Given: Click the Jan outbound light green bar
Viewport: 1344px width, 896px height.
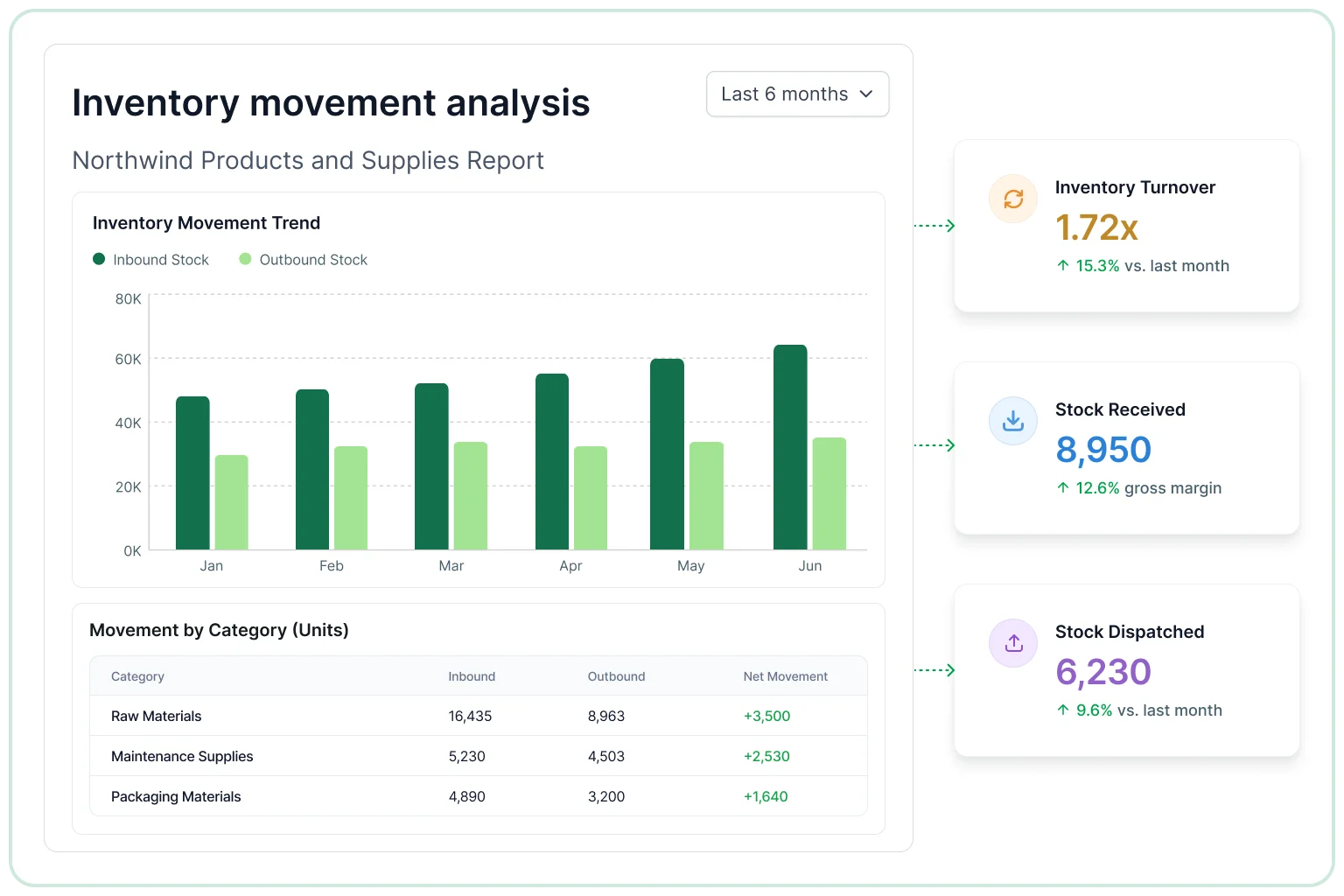Looking at the screenshot, I should click(x=232, y=502).
